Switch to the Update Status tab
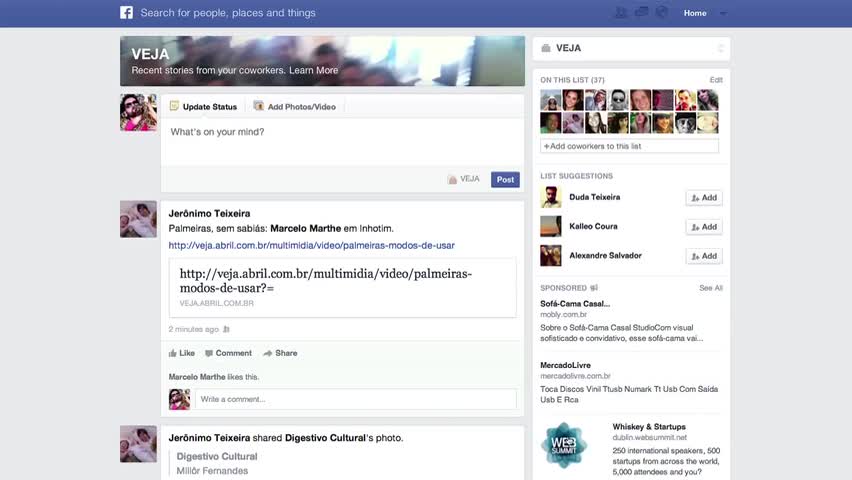The height and width of the screenshot is (480, 852). pyautogui.click(x=204, y=107)
